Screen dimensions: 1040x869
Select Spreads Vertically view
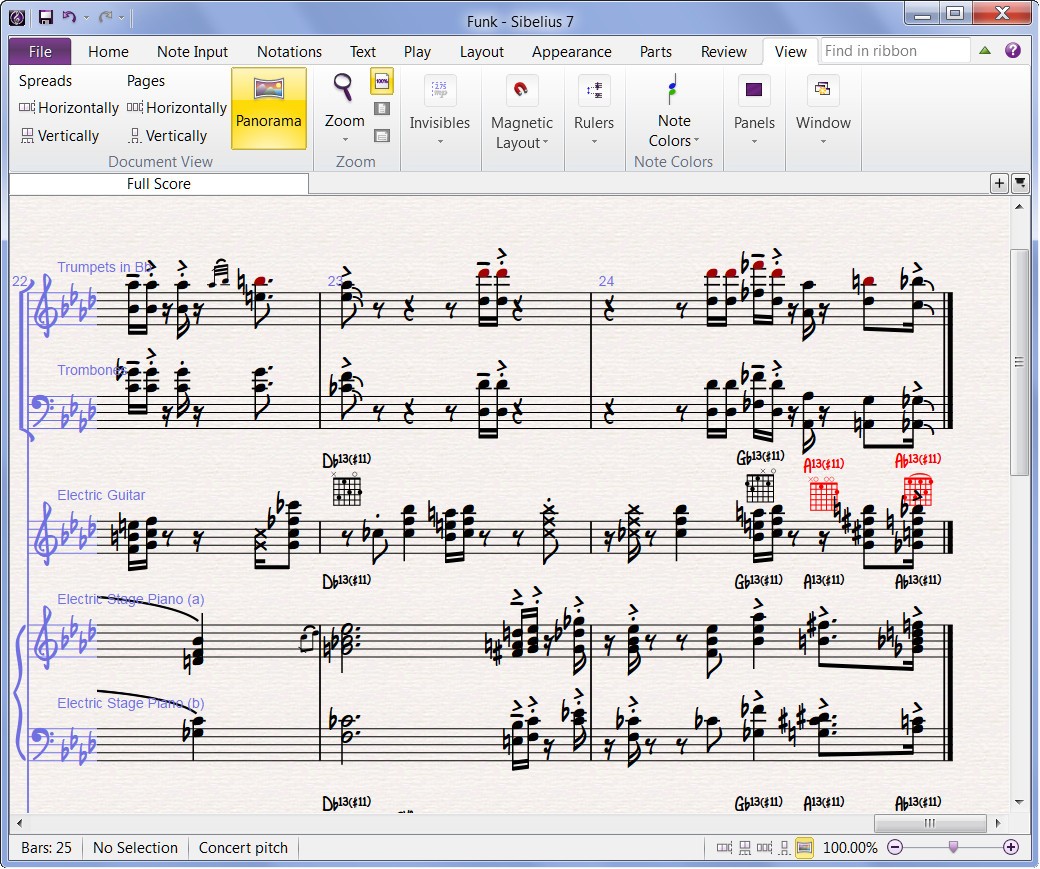click(x=60, y=136)
